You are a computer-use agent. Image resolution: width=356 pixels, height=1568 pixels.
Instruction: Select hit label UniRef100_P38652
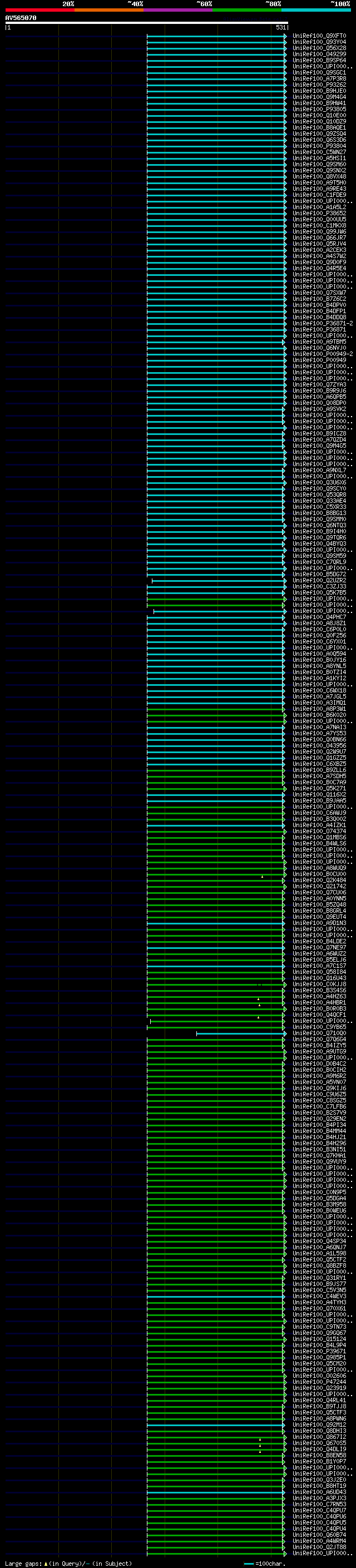click(x=319, y=213)
